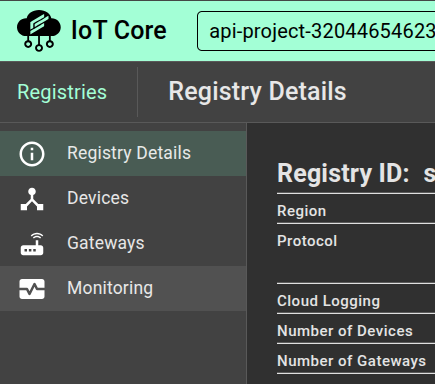Viewport: 435px width, 384px height.
Task: Select Registry Details in sidebar
Action: coord(123,154)
